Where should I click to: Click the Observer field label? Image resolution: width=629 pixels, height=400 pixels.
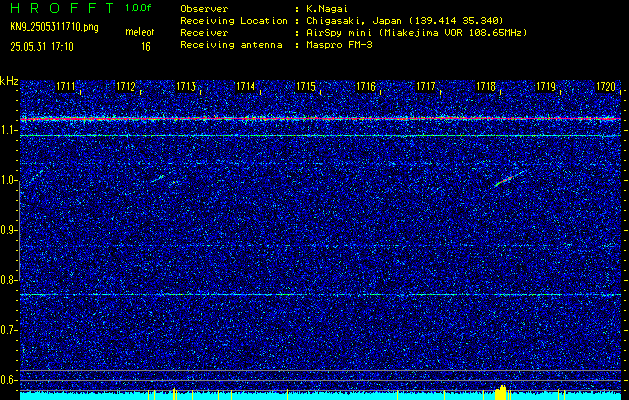(204, 9)
